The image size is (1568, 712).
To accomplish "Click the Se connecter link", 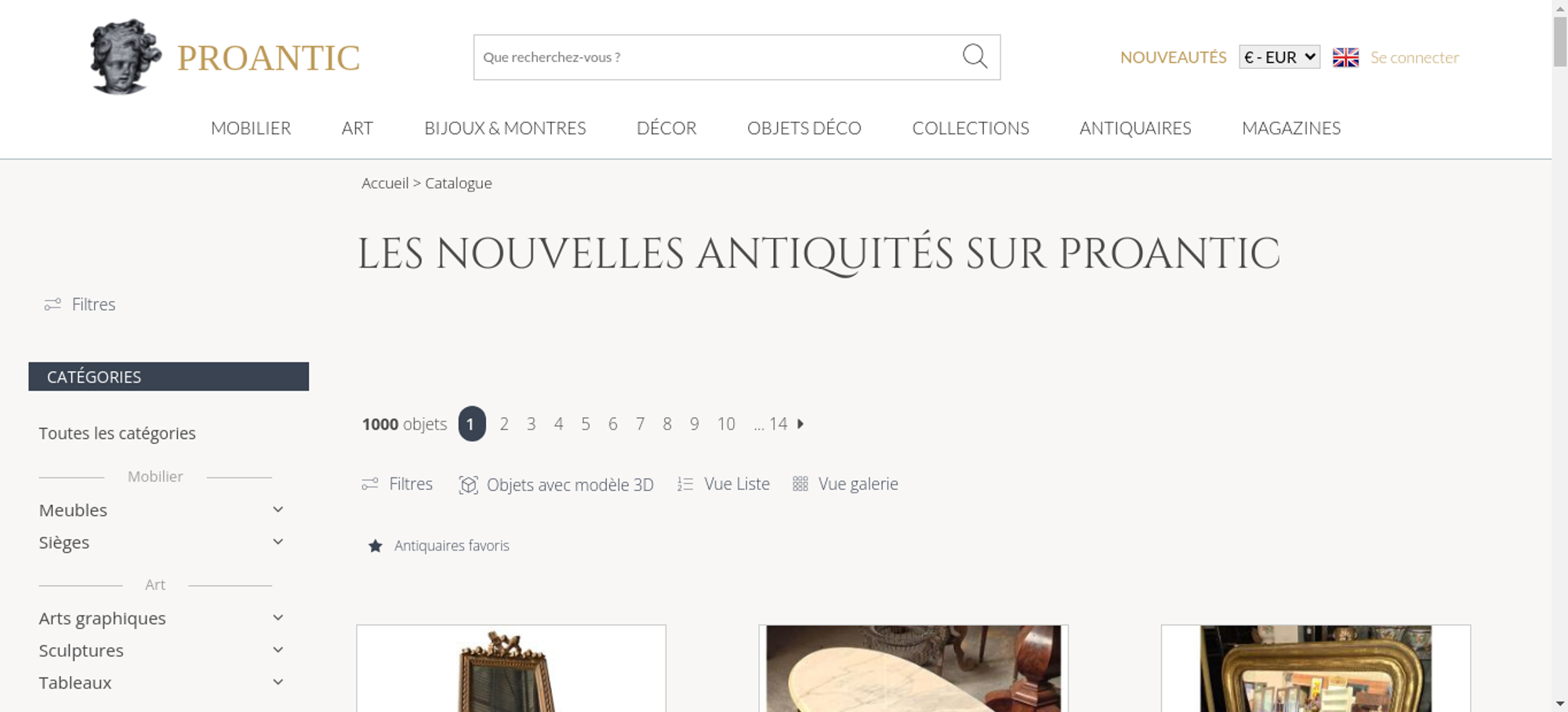I will (1414, 57).
